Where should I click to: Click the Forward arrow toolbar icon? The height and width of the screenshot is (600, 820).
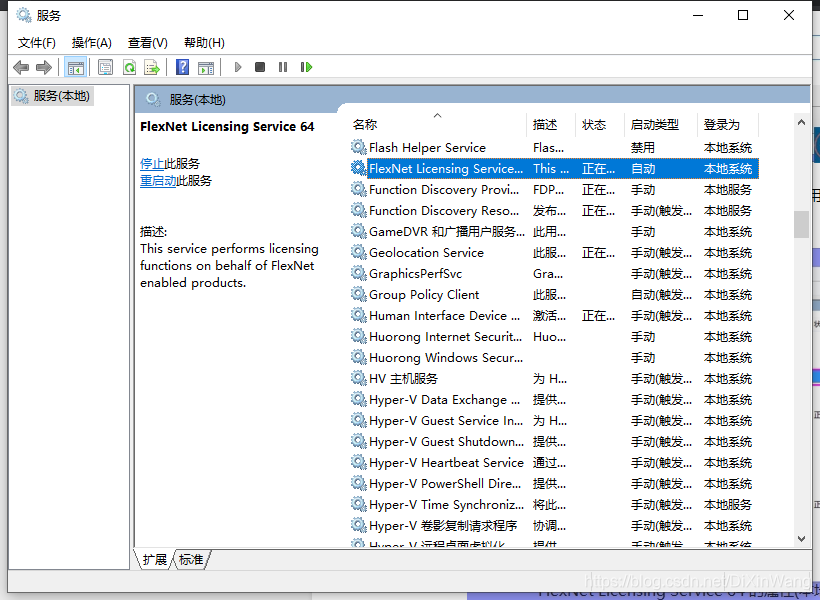tap(44, 67)
